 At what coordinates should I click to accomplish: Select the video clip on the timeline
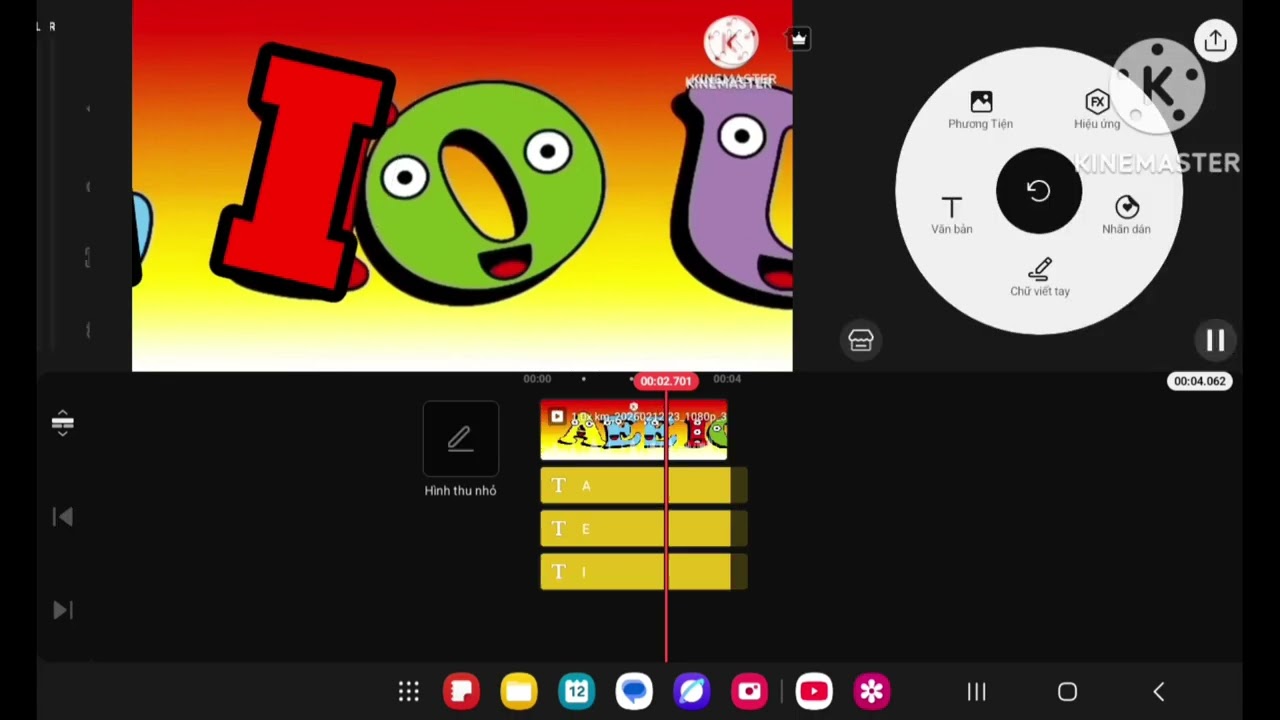click(634, 430)
